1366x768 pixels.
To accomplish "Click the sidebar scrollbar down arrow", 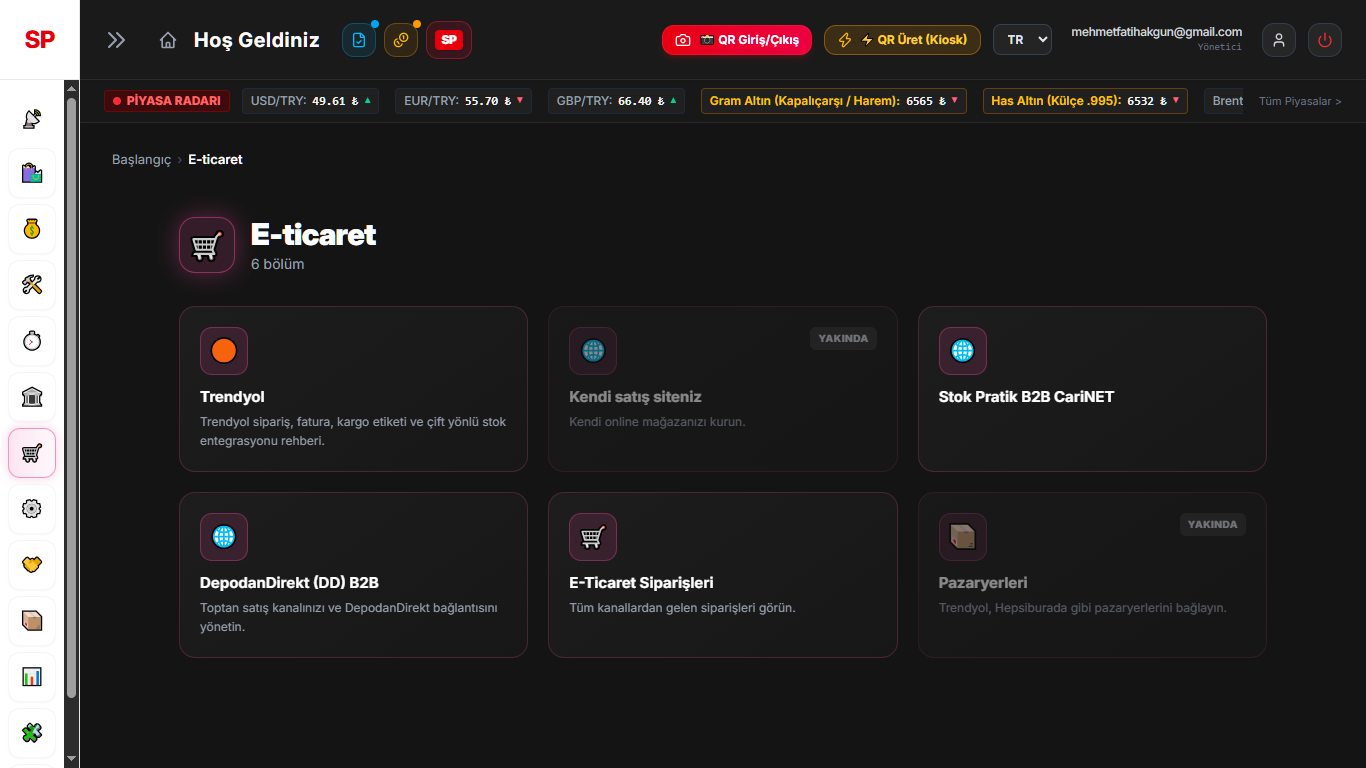I will click(71, 759).
